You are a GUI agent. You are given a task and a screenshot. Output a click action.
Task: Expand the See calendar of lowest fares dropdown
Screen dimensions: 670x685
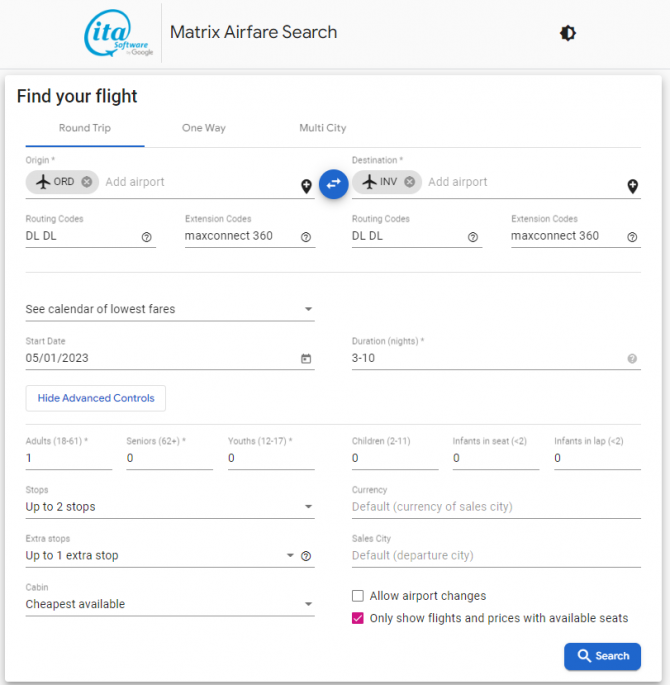(170, 309)
